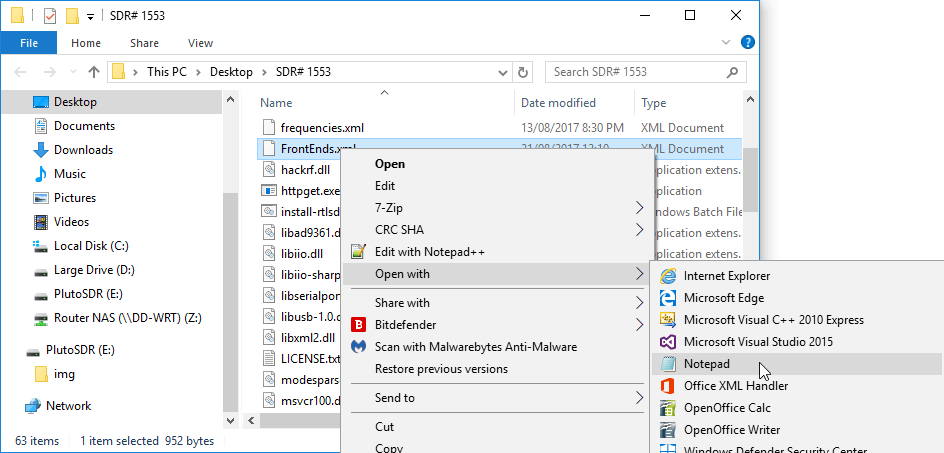Click the properties checkmark quick access icon

[x=50, y=16]
